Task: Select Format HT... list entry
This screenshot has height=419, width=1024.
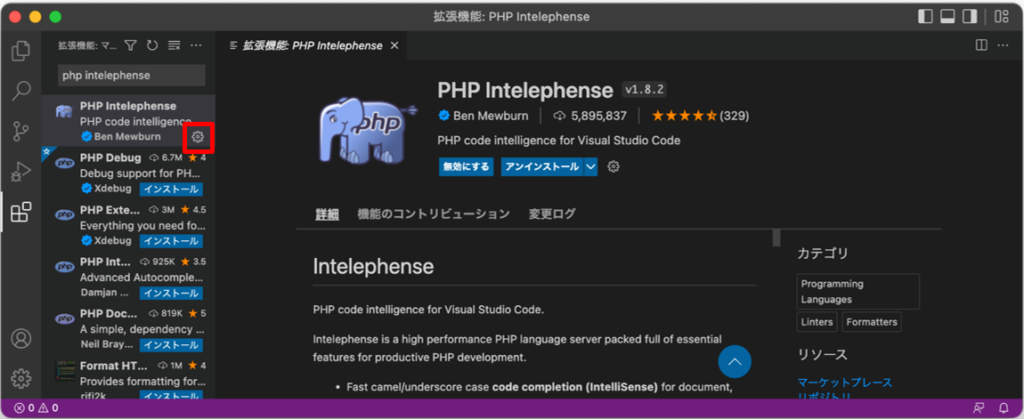Action: pos(128,378)
